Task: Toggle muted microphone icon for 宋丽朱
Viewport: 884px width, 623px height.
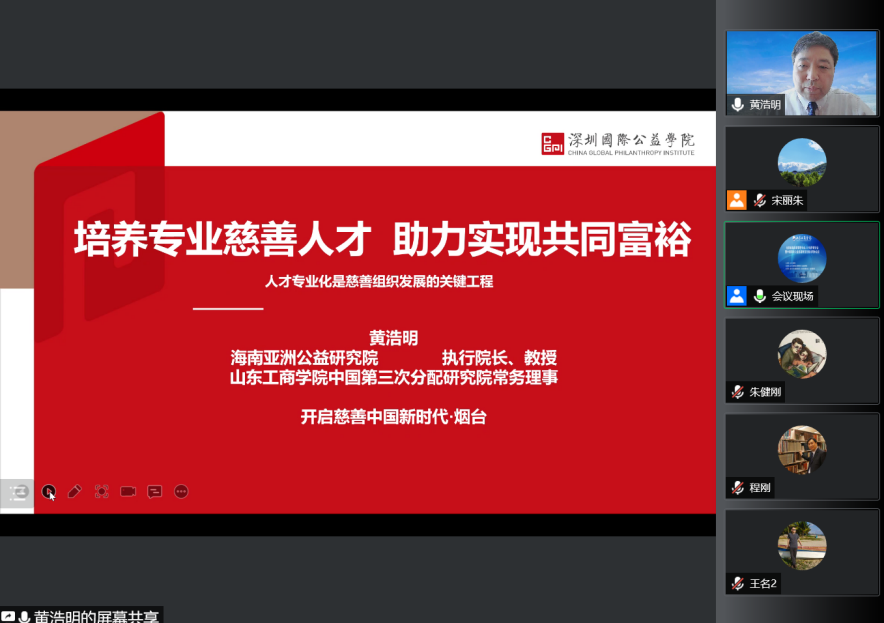Action: (x=760, y=200)
